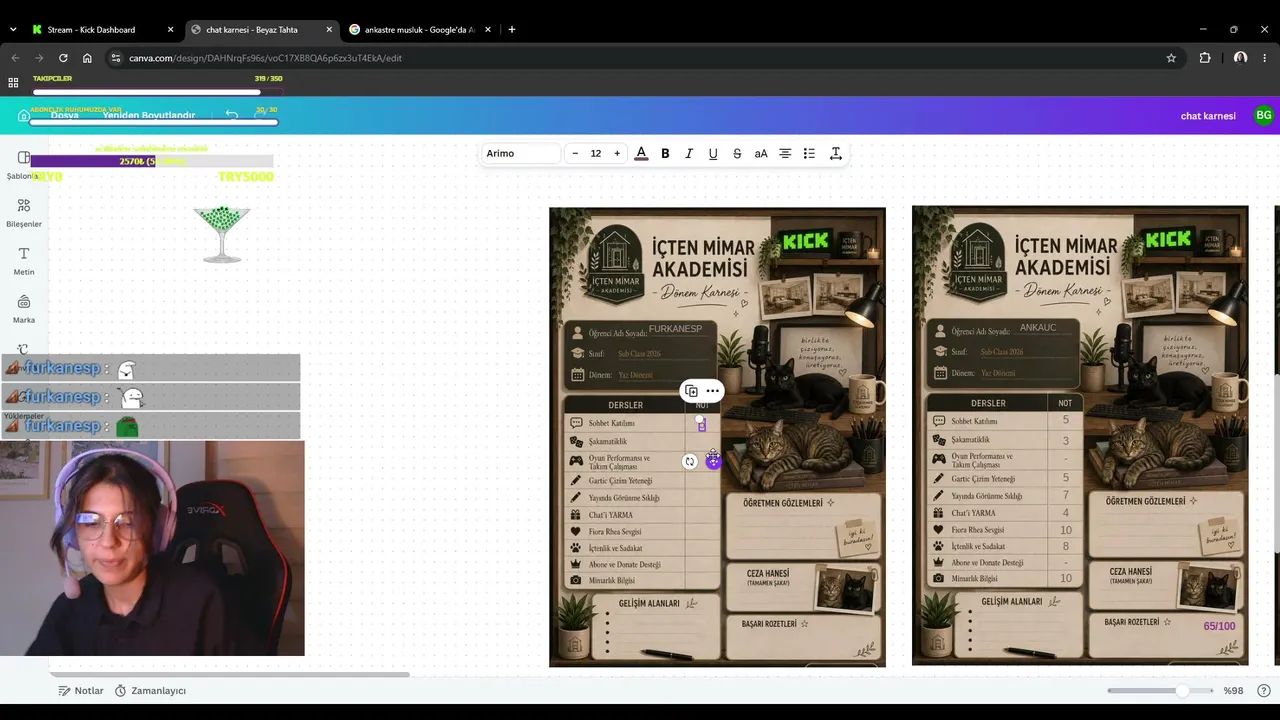Open the Bileşenler elements panel

(24, 213)
